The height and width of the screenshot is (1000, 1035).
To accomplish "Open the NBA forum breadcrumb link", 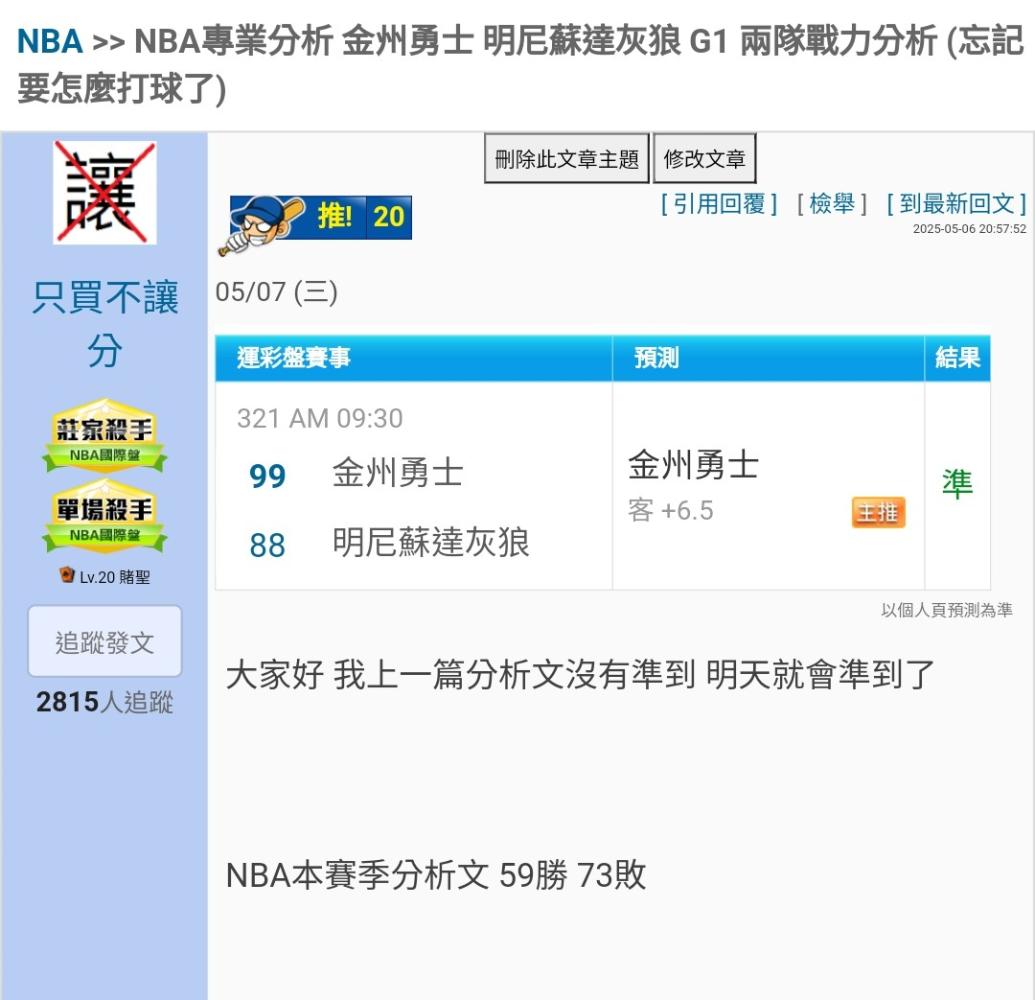I will point(50,41).
